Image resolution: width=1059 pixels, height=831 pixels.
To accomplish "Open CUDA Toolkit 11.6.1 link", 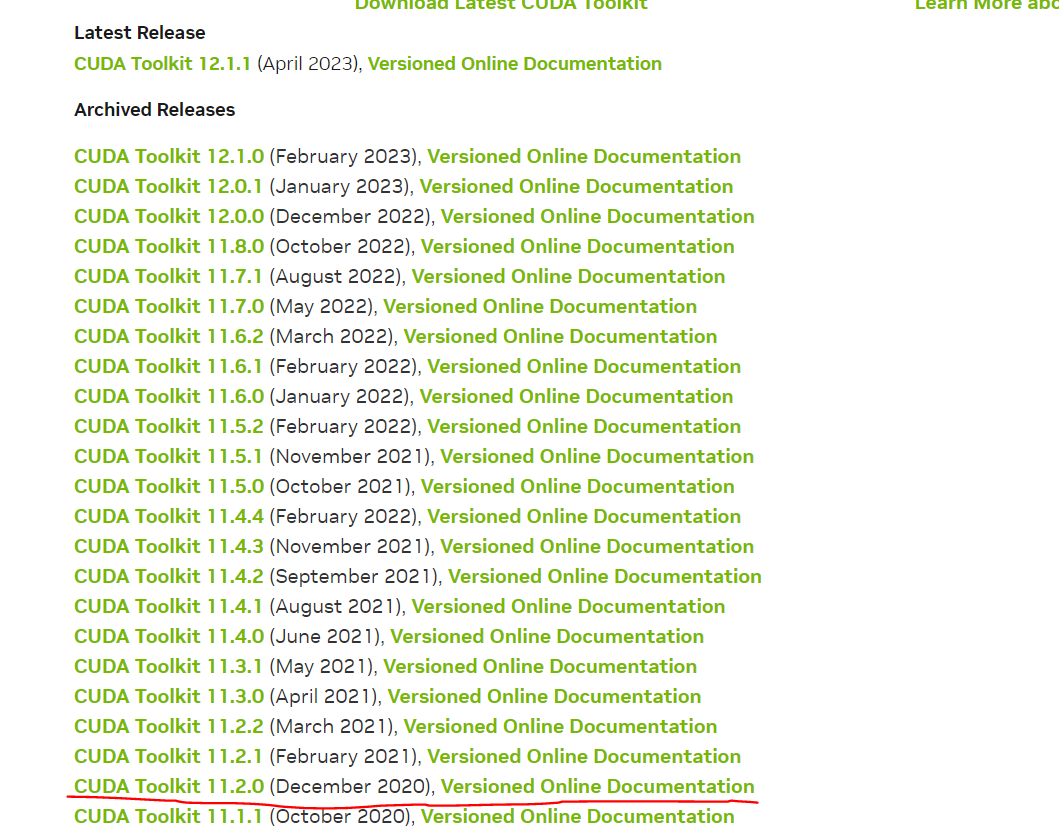I will pos(168,366).
